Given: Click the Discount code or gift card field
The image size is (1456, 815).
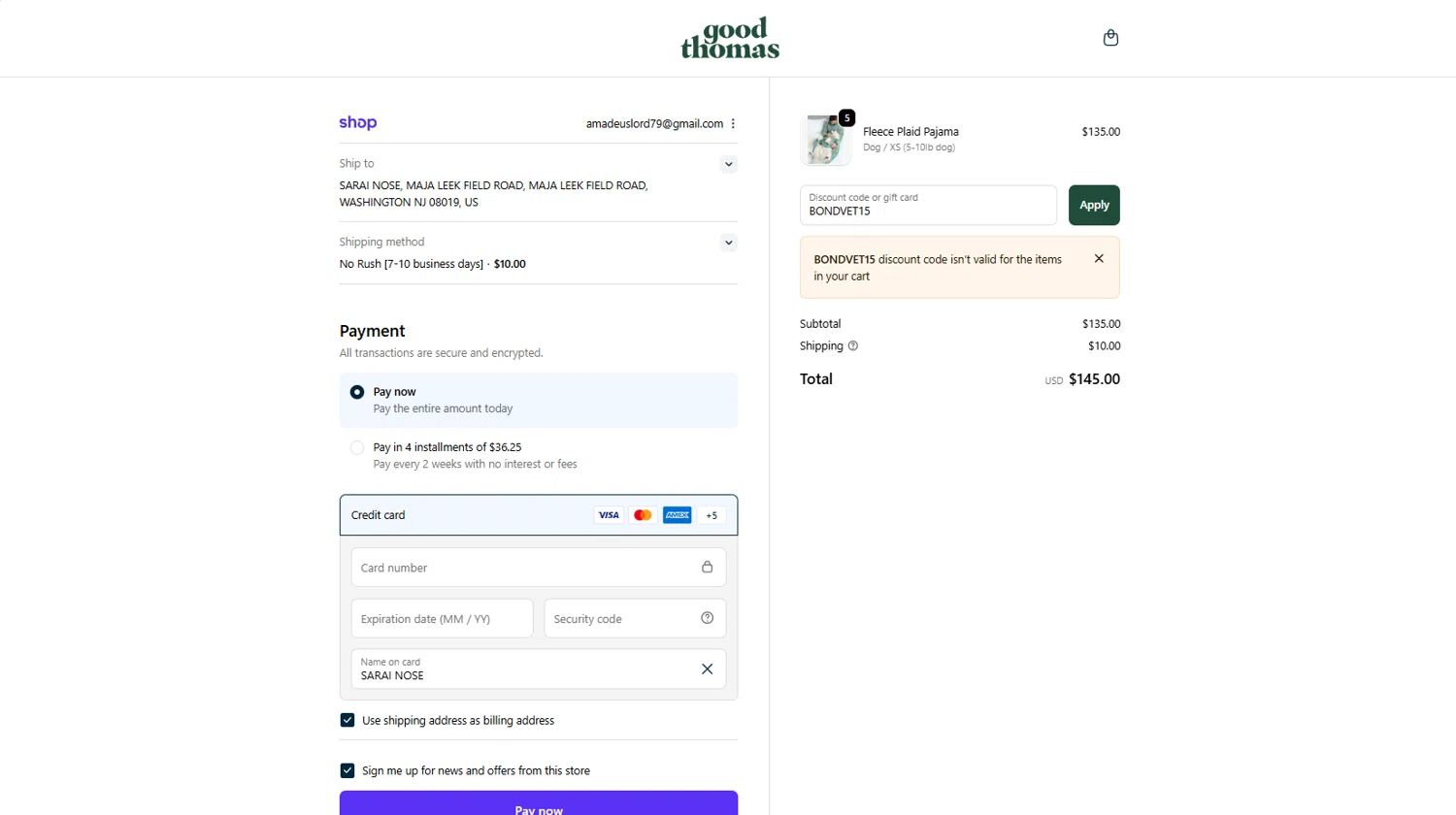Looking at the screenshot, I should click(928, 205).
